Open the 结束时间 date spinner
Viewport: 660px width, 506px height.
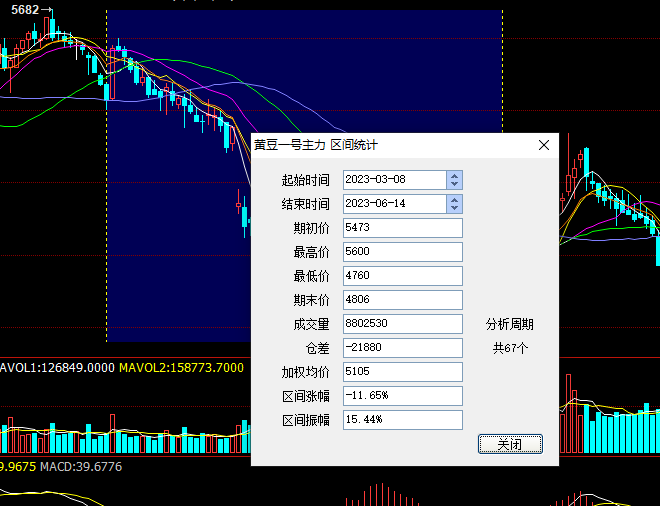(x=455, y=204)
